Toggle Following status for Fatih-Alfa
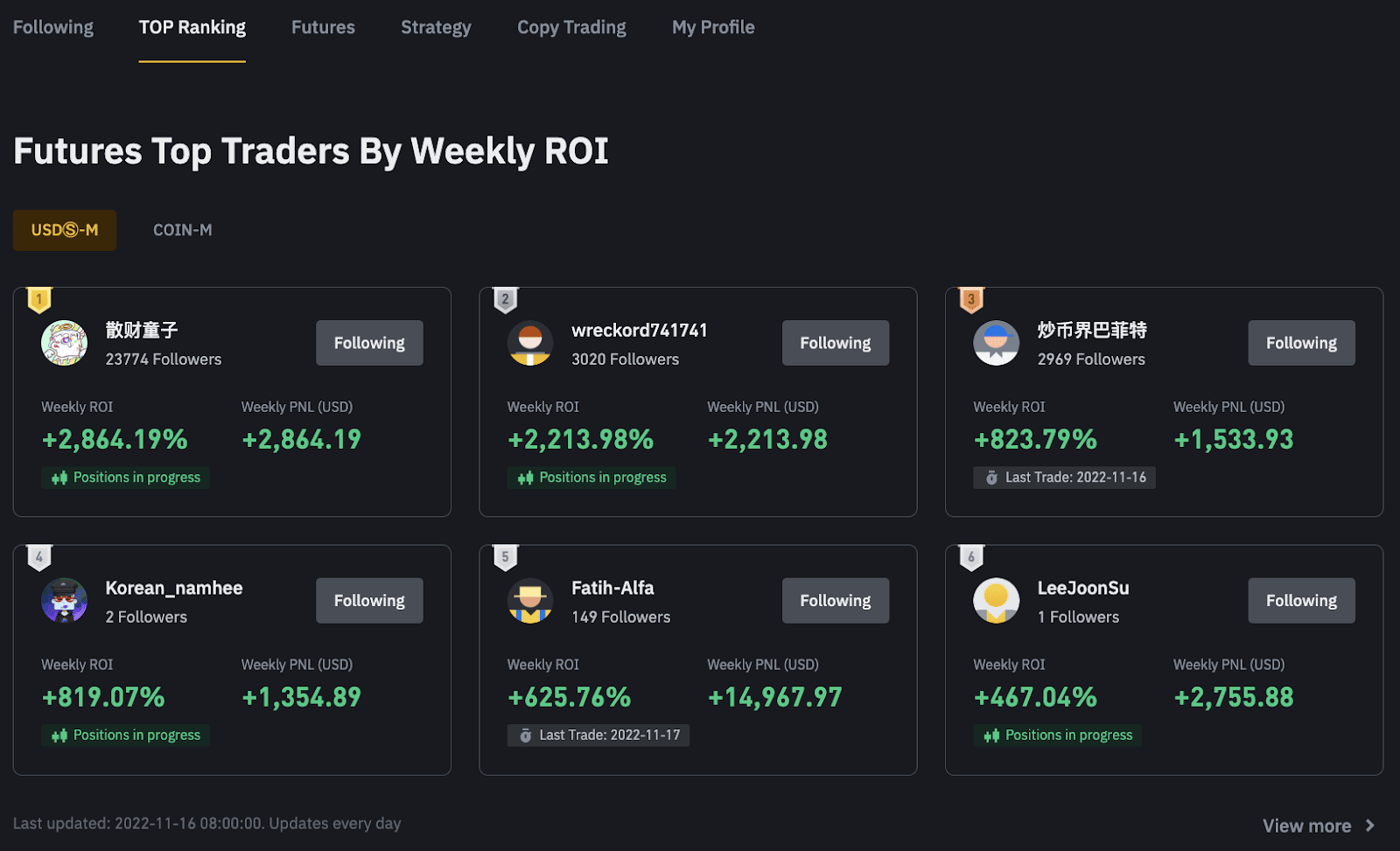 pos(835,600)
